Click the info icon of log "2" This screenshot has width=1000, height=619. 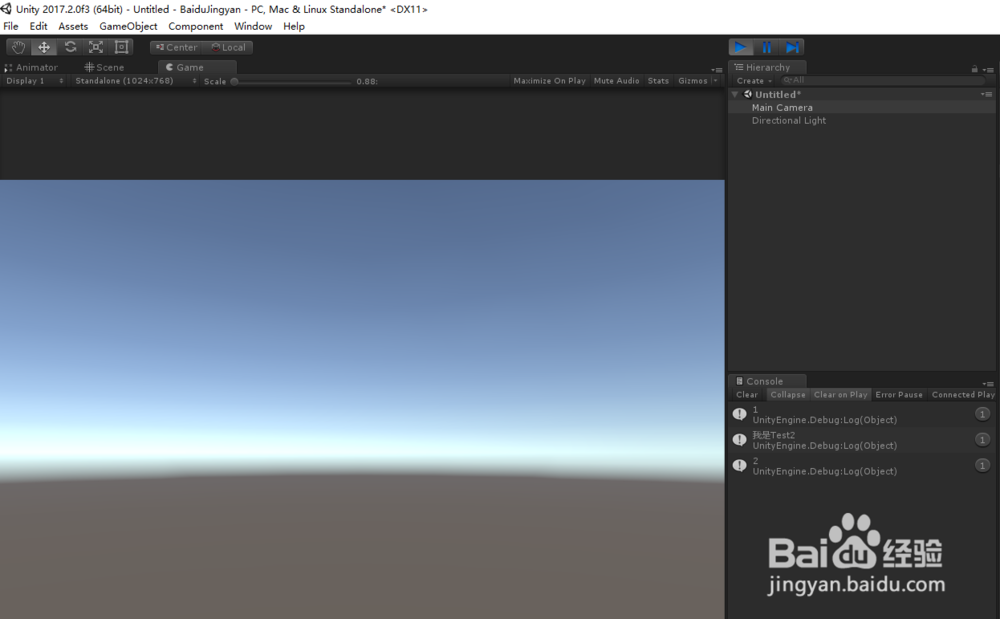tap(739, 465)
